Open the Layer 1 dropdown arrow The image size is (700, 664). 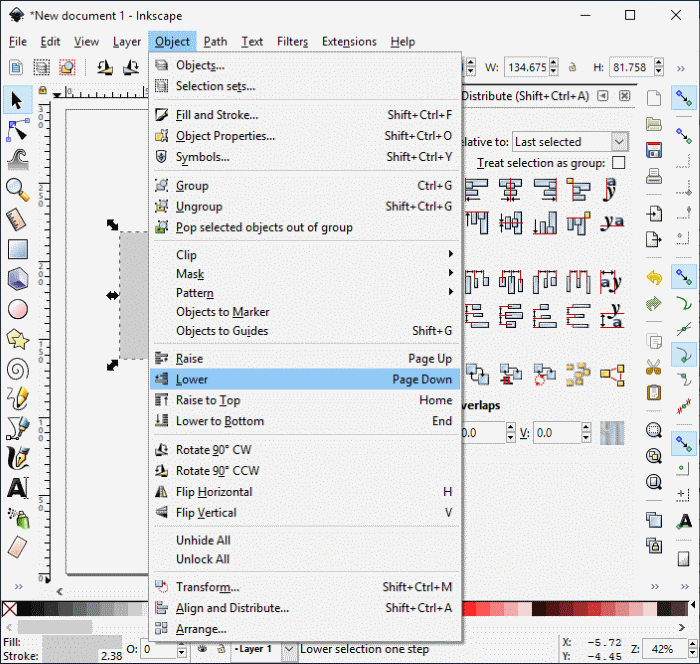tap(289, 648)
